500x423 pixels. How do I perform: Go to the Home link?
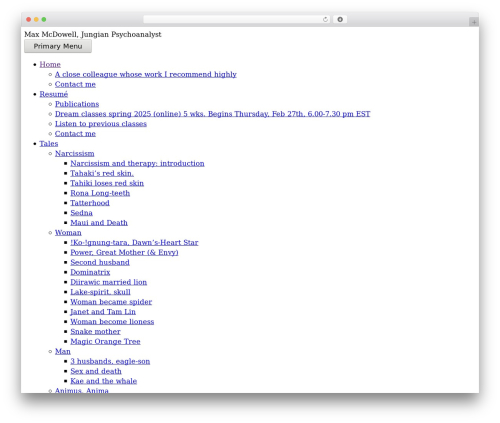(50, 64)
